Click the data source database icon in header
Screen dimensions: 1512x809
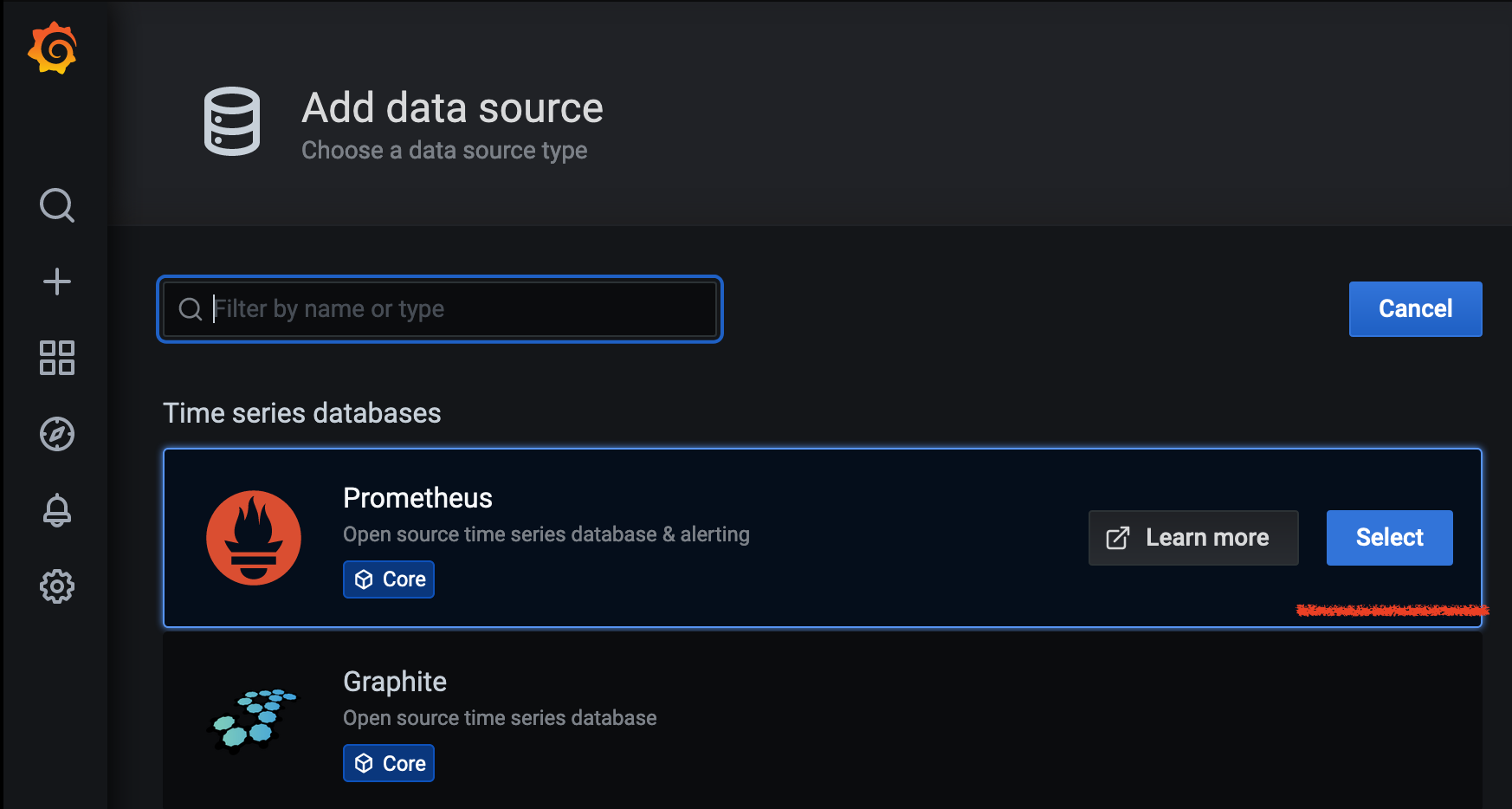(x=232, y=121)
